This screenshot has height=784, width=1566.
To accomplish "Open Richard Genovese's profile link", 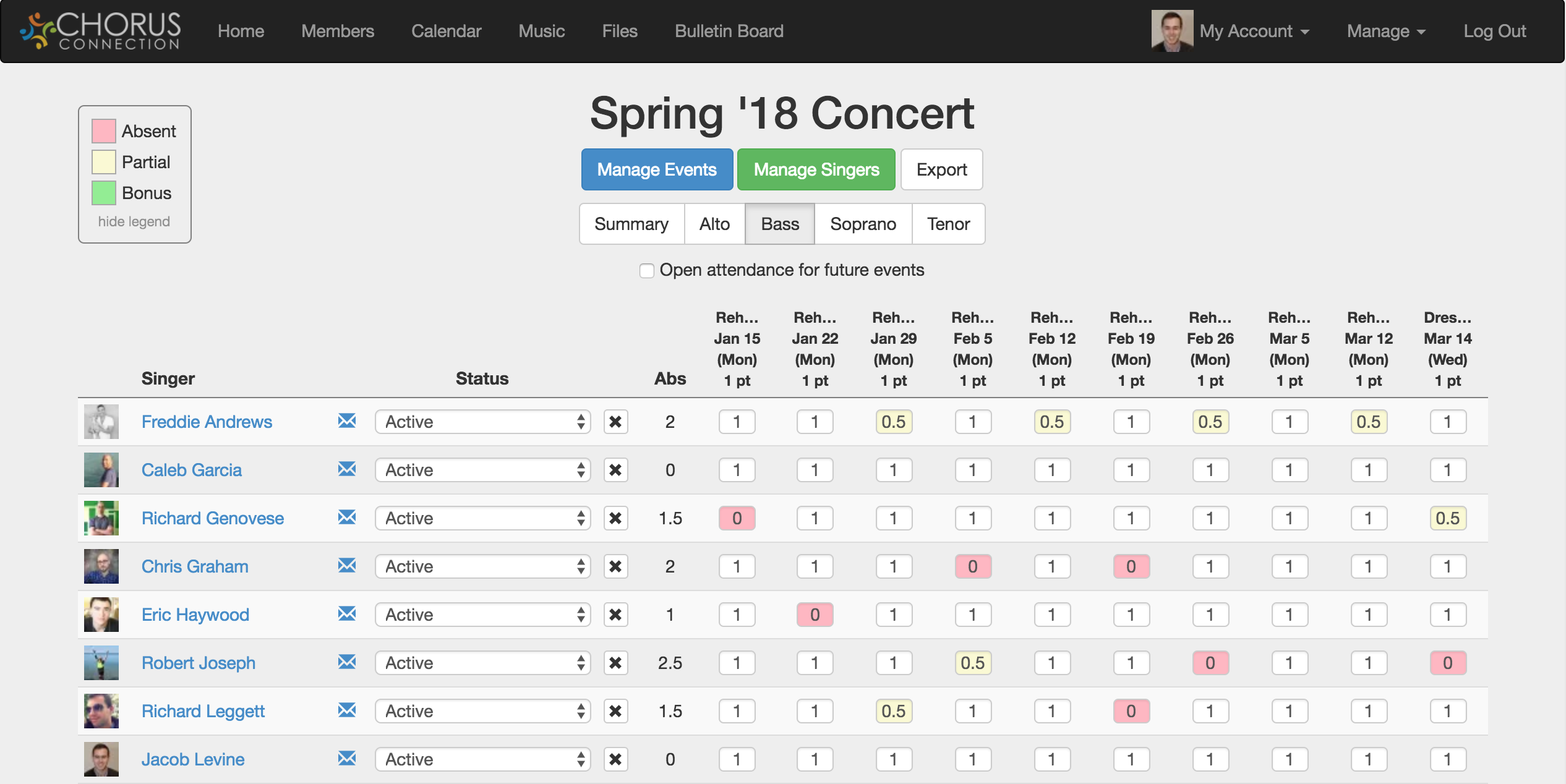I will point(213,518).
